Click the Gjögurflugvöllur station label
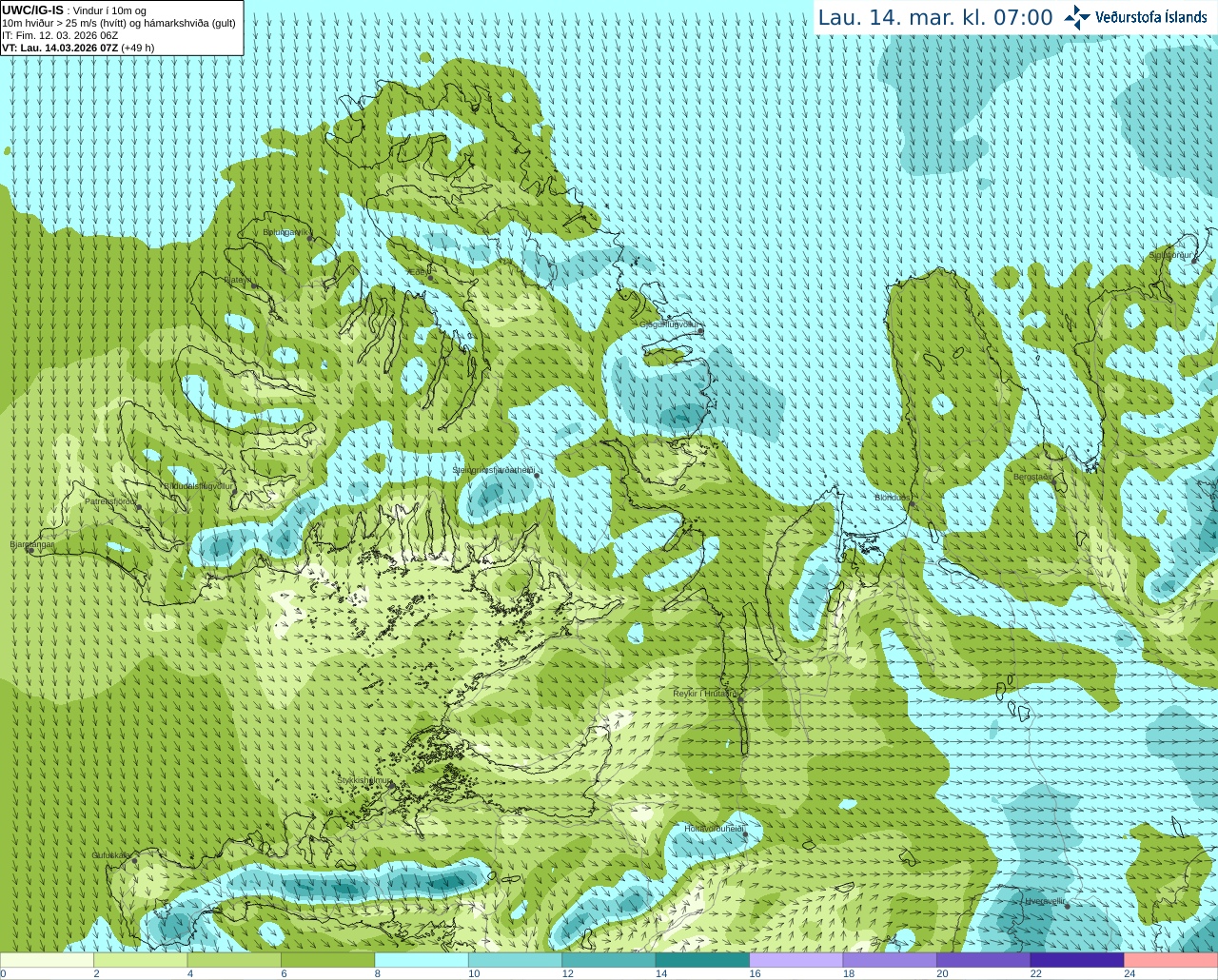 (x=670, y=324)
